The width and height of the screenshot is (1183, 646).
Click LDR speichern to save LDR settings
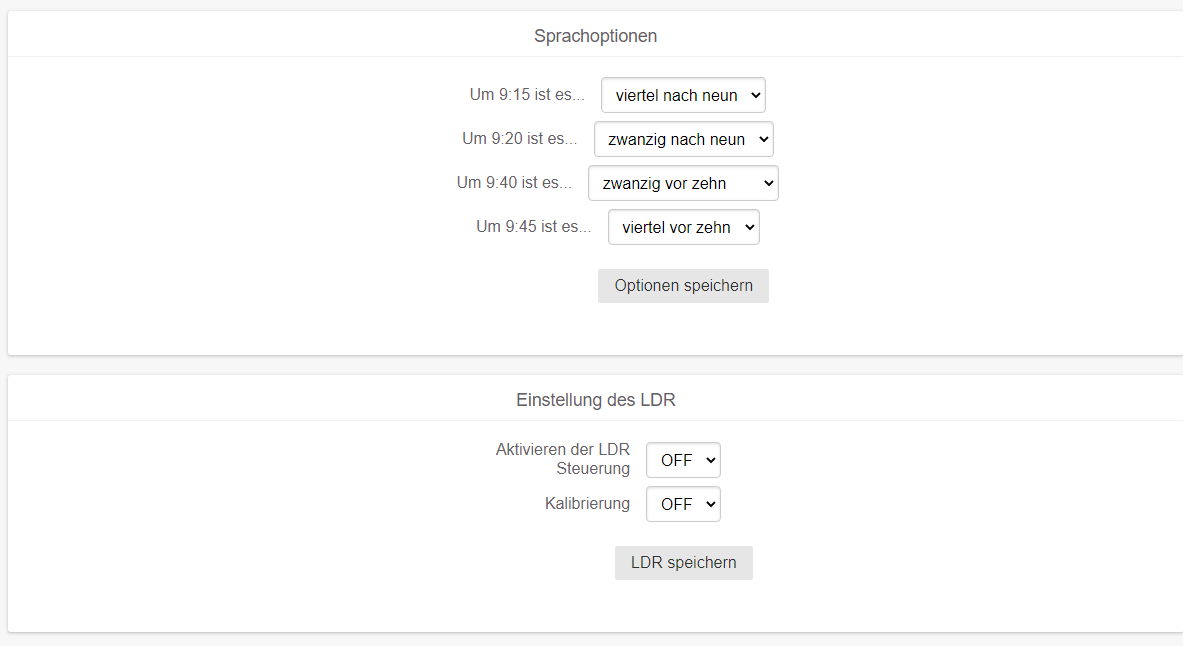[x=684, y=563]
